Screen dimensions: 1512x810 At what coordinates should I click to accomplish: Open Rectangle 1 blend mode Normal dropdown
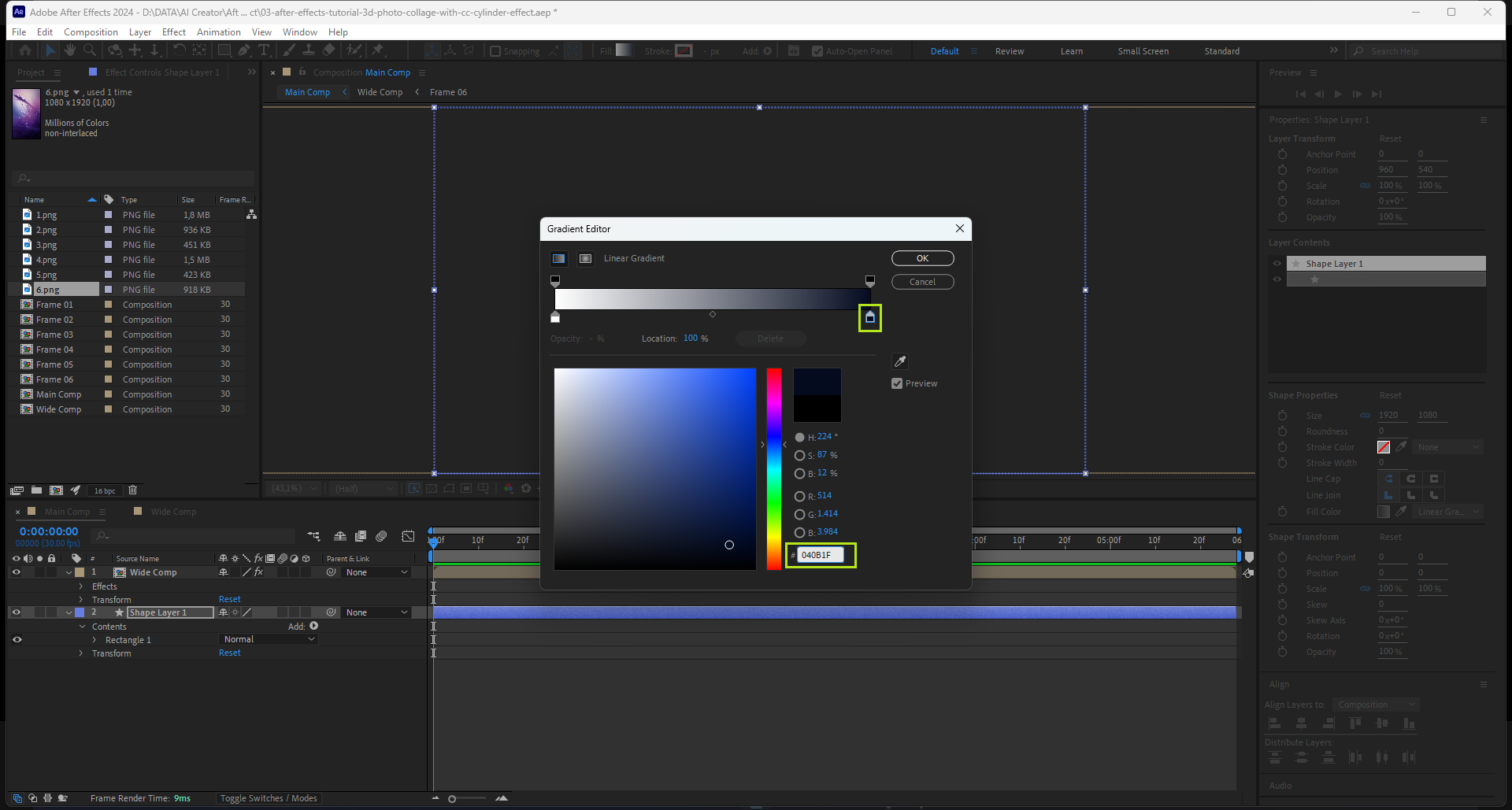click(x=269, y=639)
